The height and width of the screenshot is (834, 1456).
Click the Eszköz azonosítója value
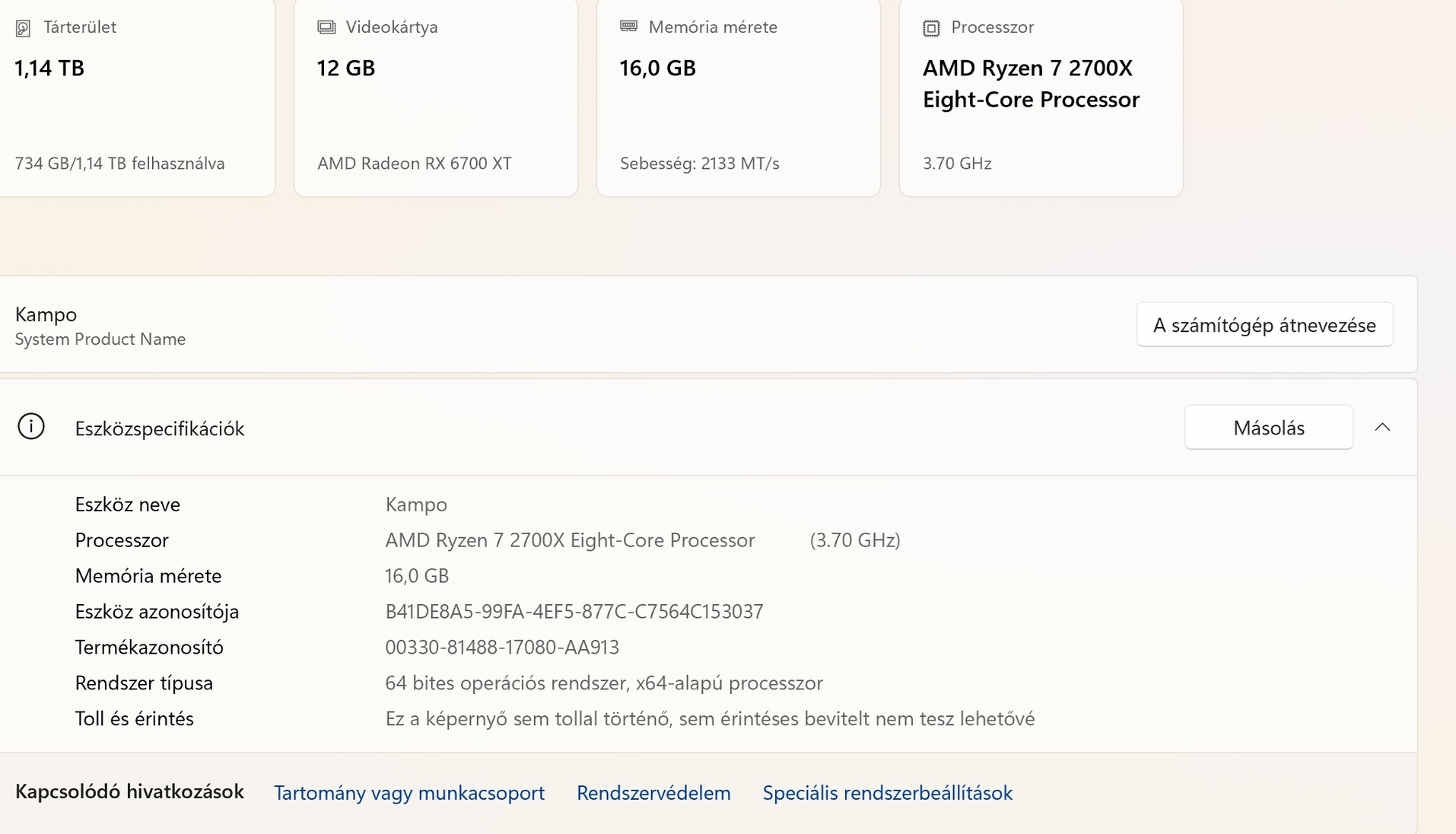(574, 612)
